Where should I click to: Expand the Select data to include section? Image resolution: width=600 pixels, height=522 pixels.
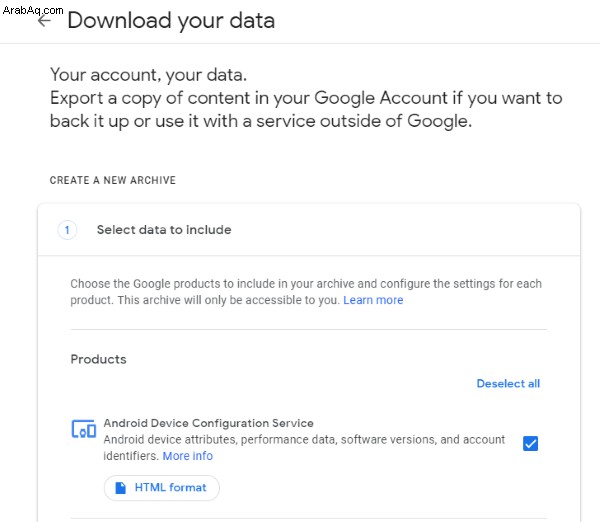(309, 230)
